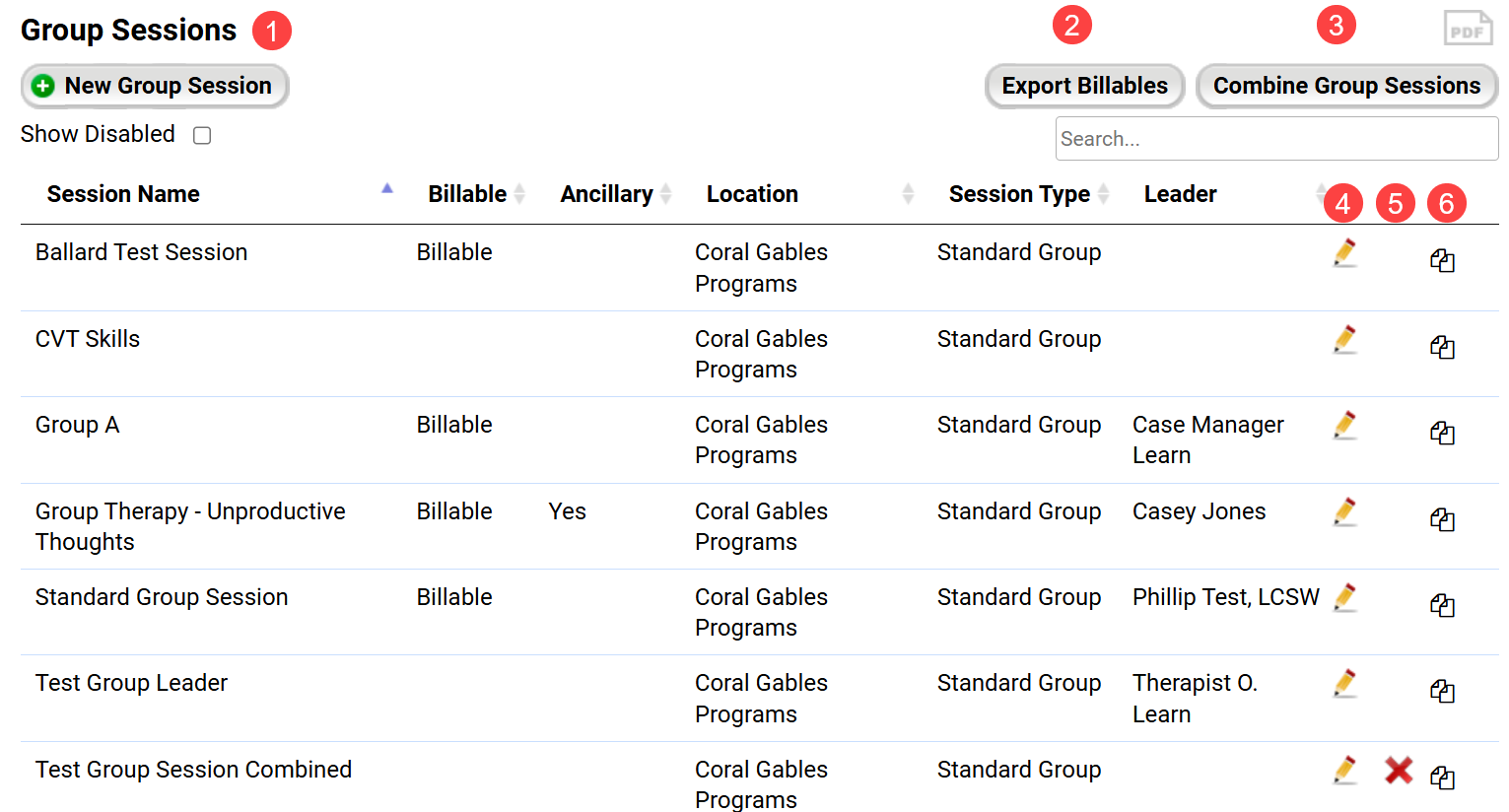The width and height of the screenshot is (1509, 812).
Task: Sort by Session Name column
Action: click(123, 194)
